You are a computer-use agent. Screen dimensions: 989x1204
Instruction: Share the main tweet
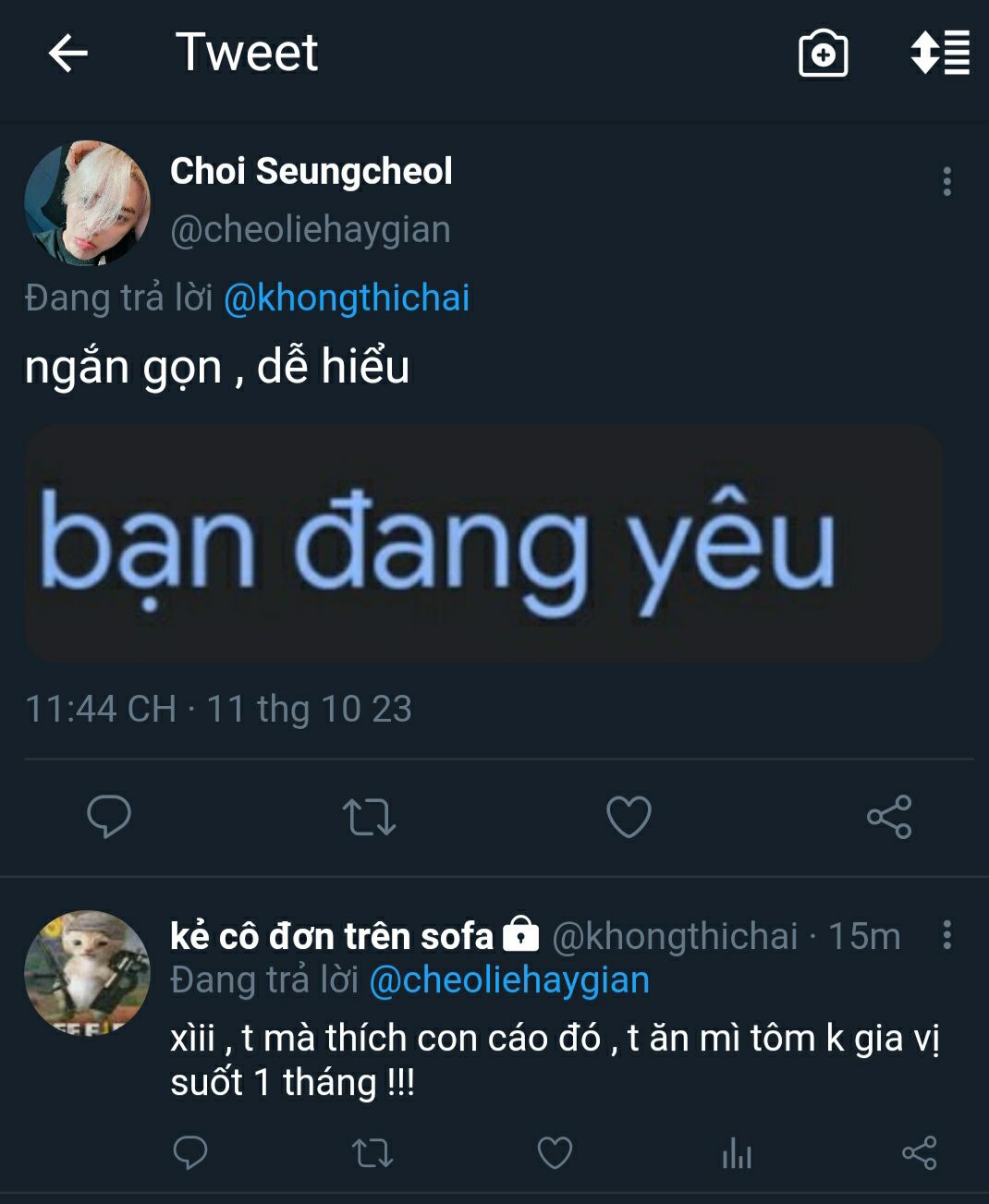coord(889,817)
